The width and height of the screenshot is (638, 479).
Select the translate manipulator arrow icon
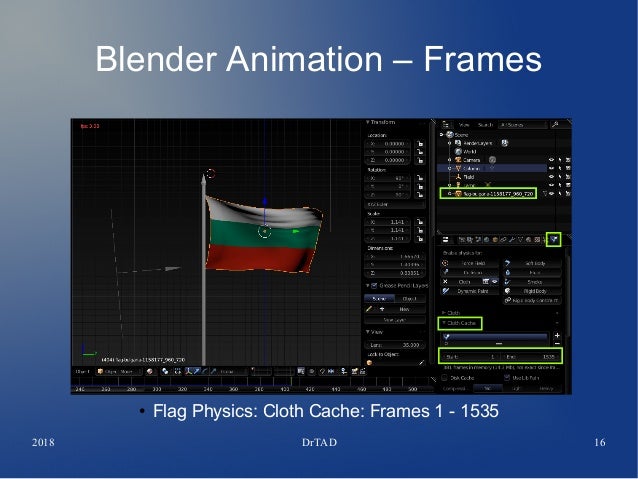[x=197, y=371]
